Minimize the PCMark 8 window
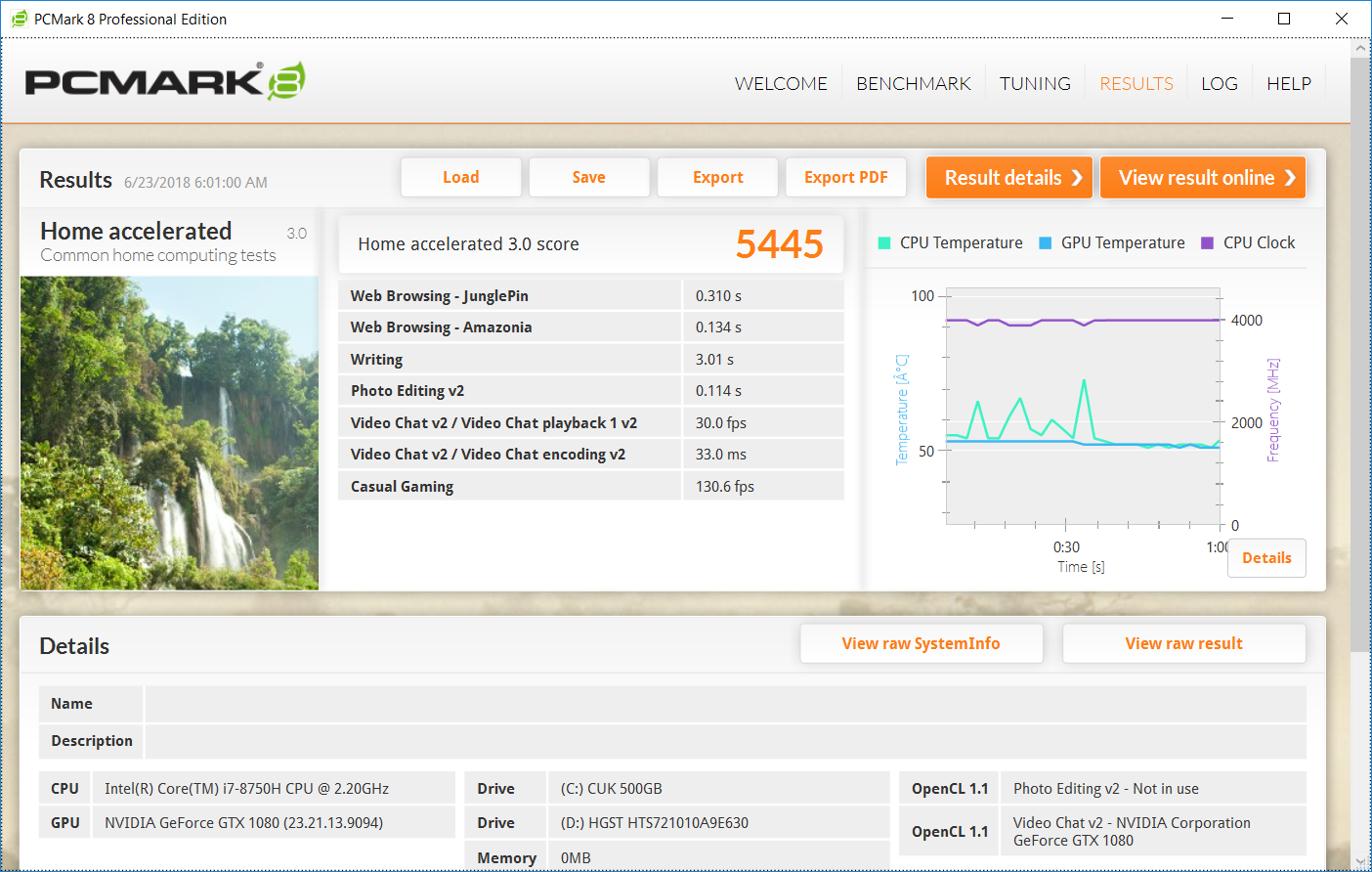Screen dimensions: 1372x872 click(1227, 19)
